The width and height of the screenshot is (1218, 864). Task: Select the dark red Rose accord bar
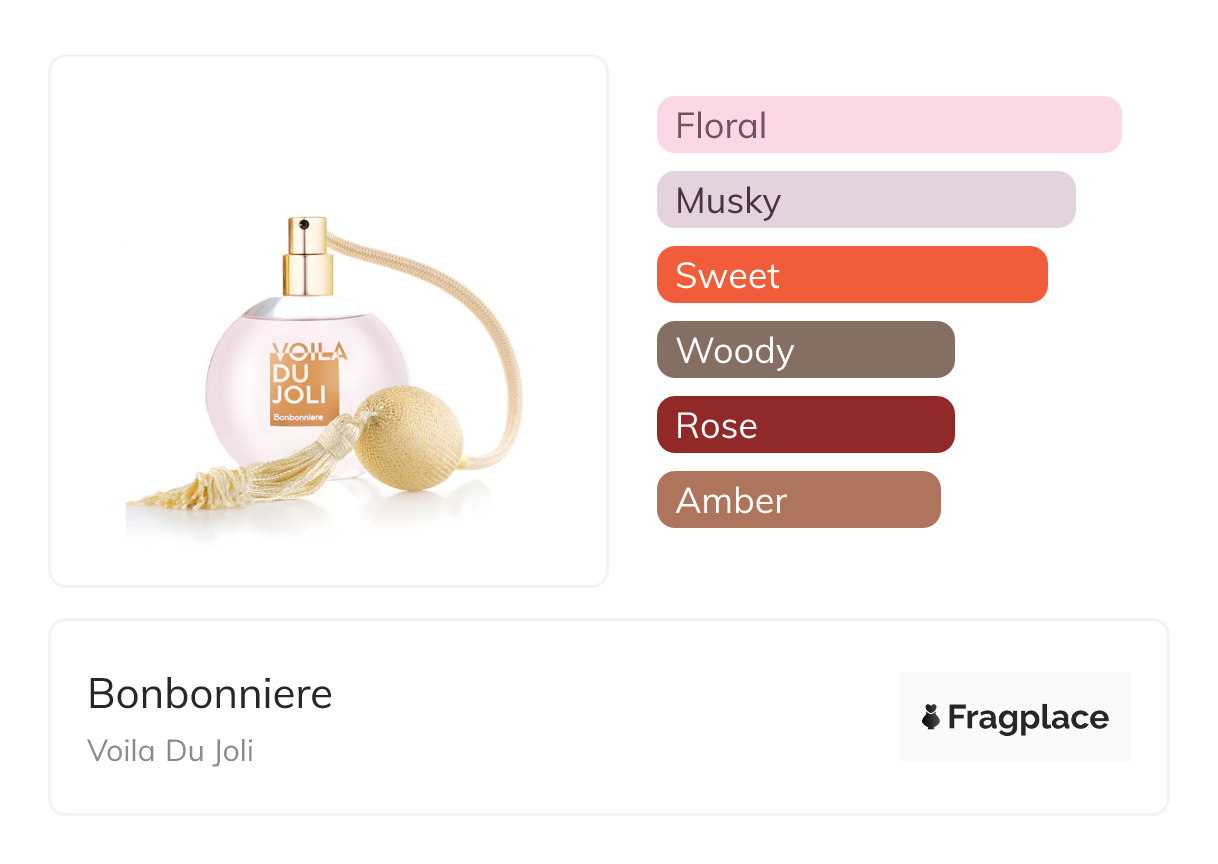806,425
